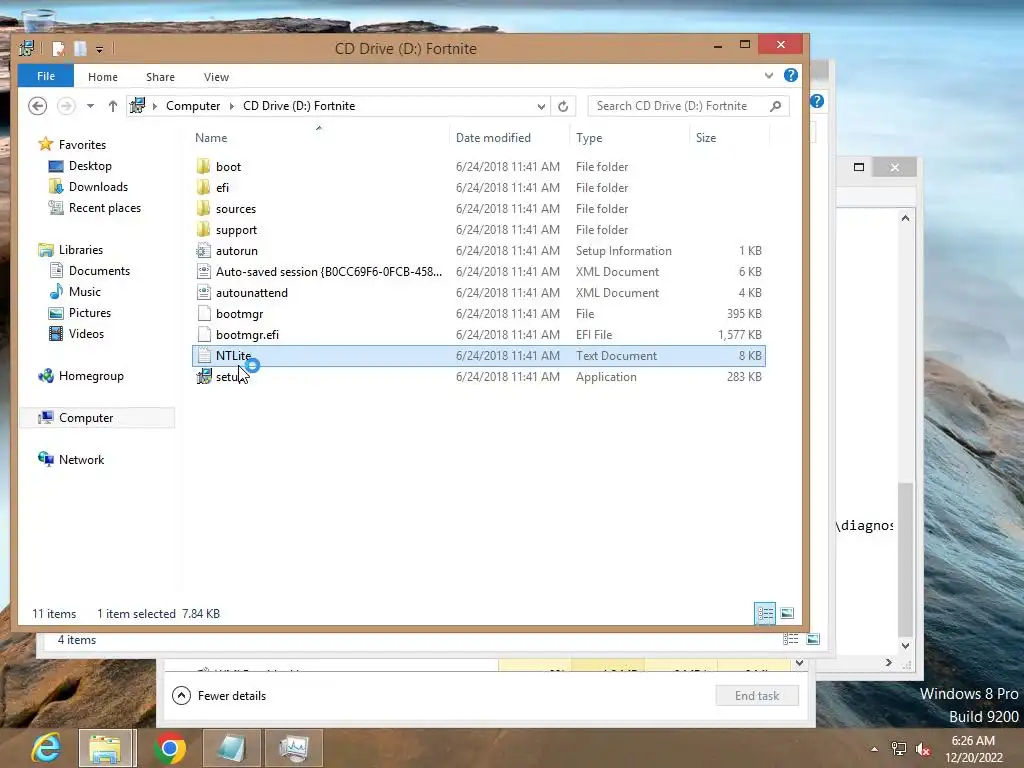Open Task Manager from the taskbar

[294, 748]
